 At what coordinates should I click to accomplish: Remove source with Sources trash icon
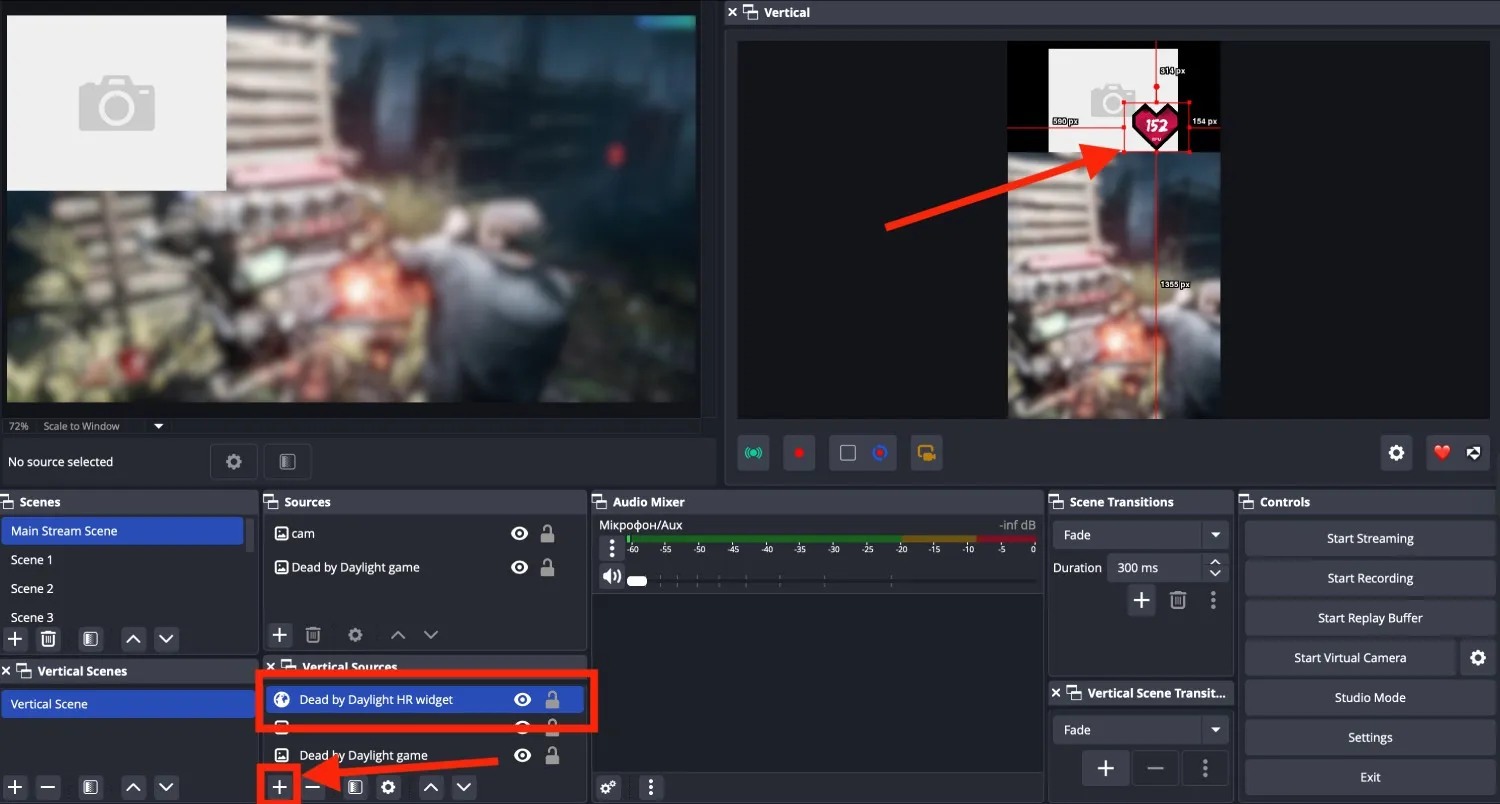coord(313,635)
